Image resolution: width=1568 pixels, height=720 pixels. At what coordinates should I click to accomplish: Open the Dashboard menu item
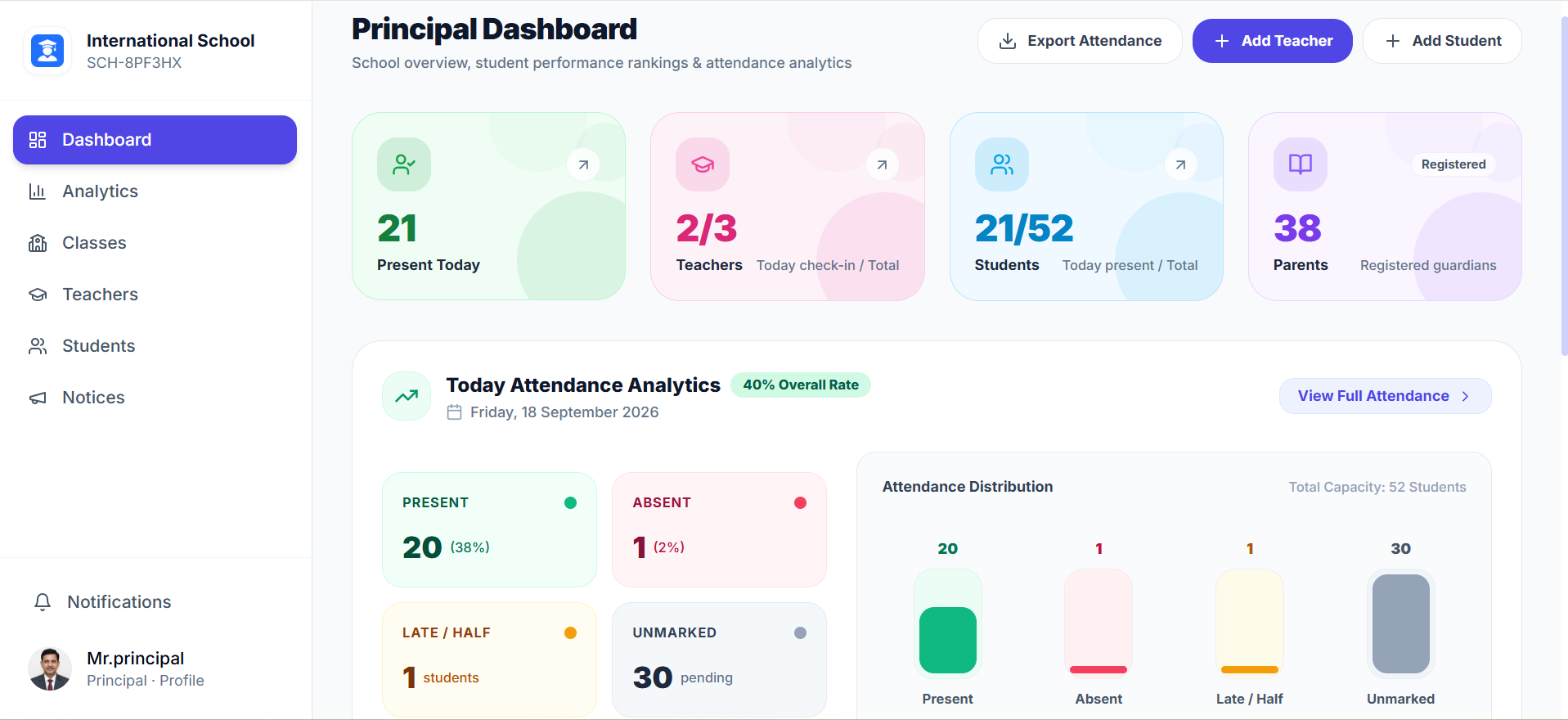(x=155, y=140)
